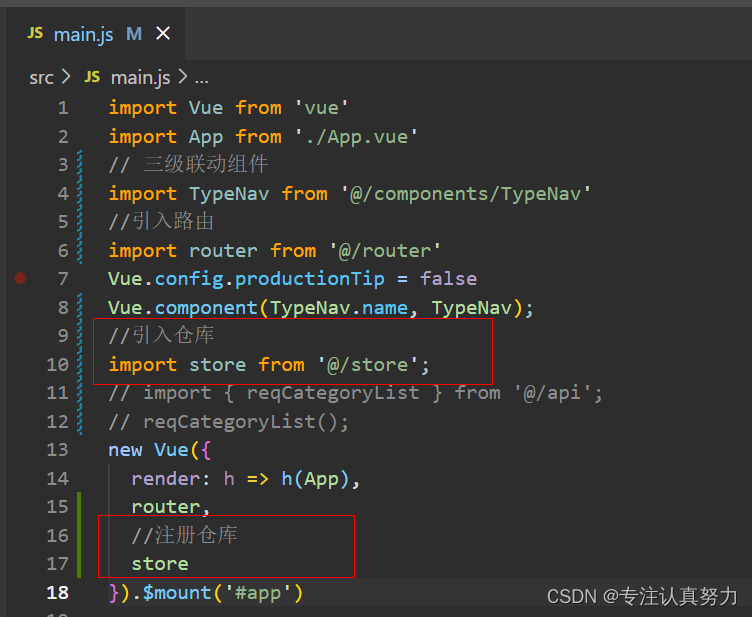
Task: Click line number 10 in the gutter
Action: [x=58, y=365]
